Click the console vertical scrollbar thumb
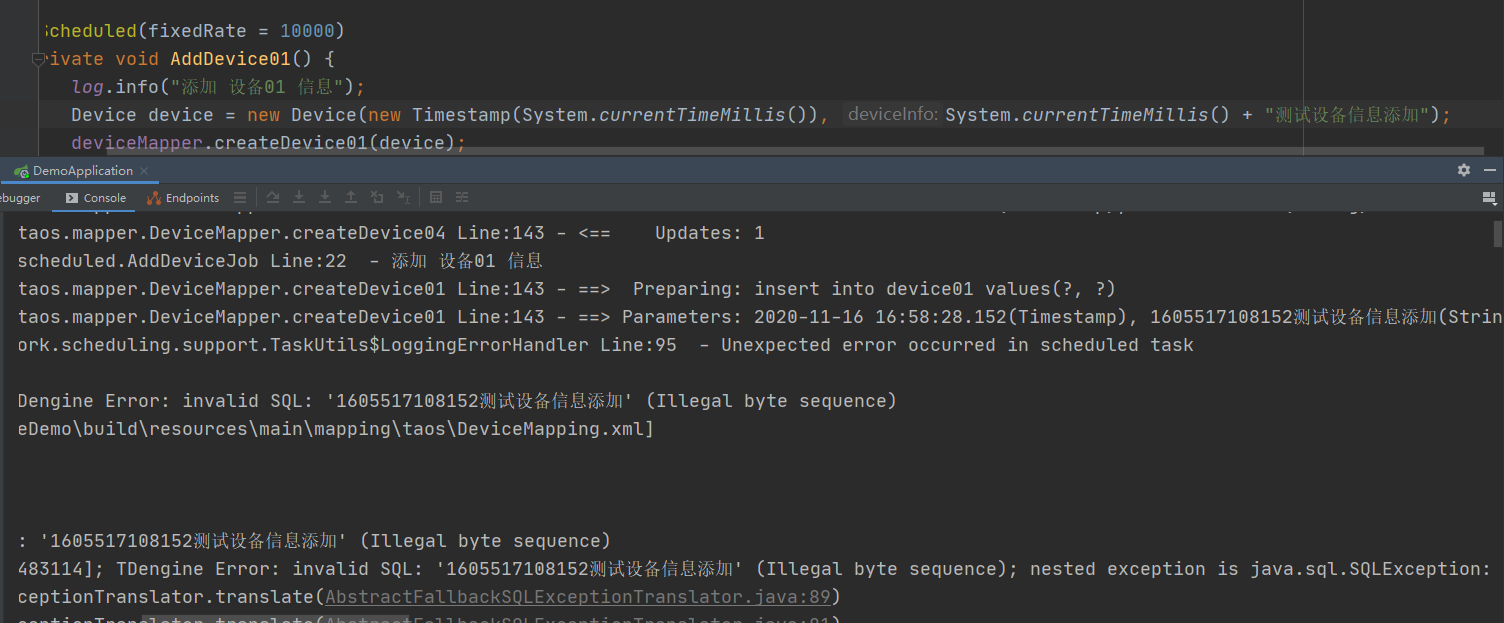 pyautogui.click(x=1497, y=235)
